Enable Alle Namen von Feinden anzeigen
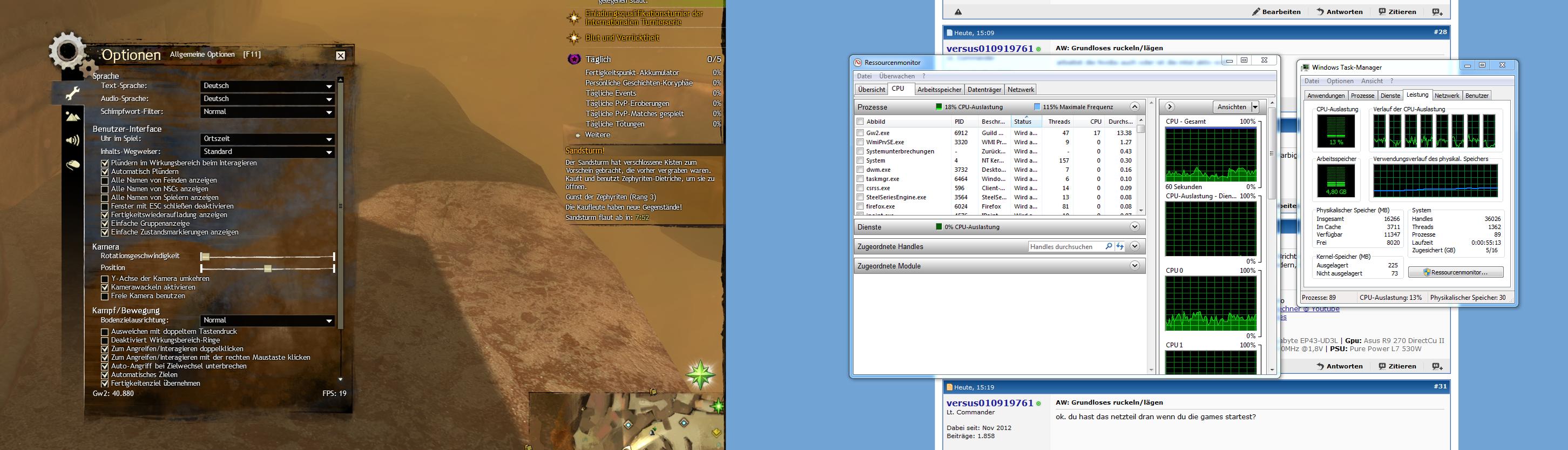 coord(105,180)
